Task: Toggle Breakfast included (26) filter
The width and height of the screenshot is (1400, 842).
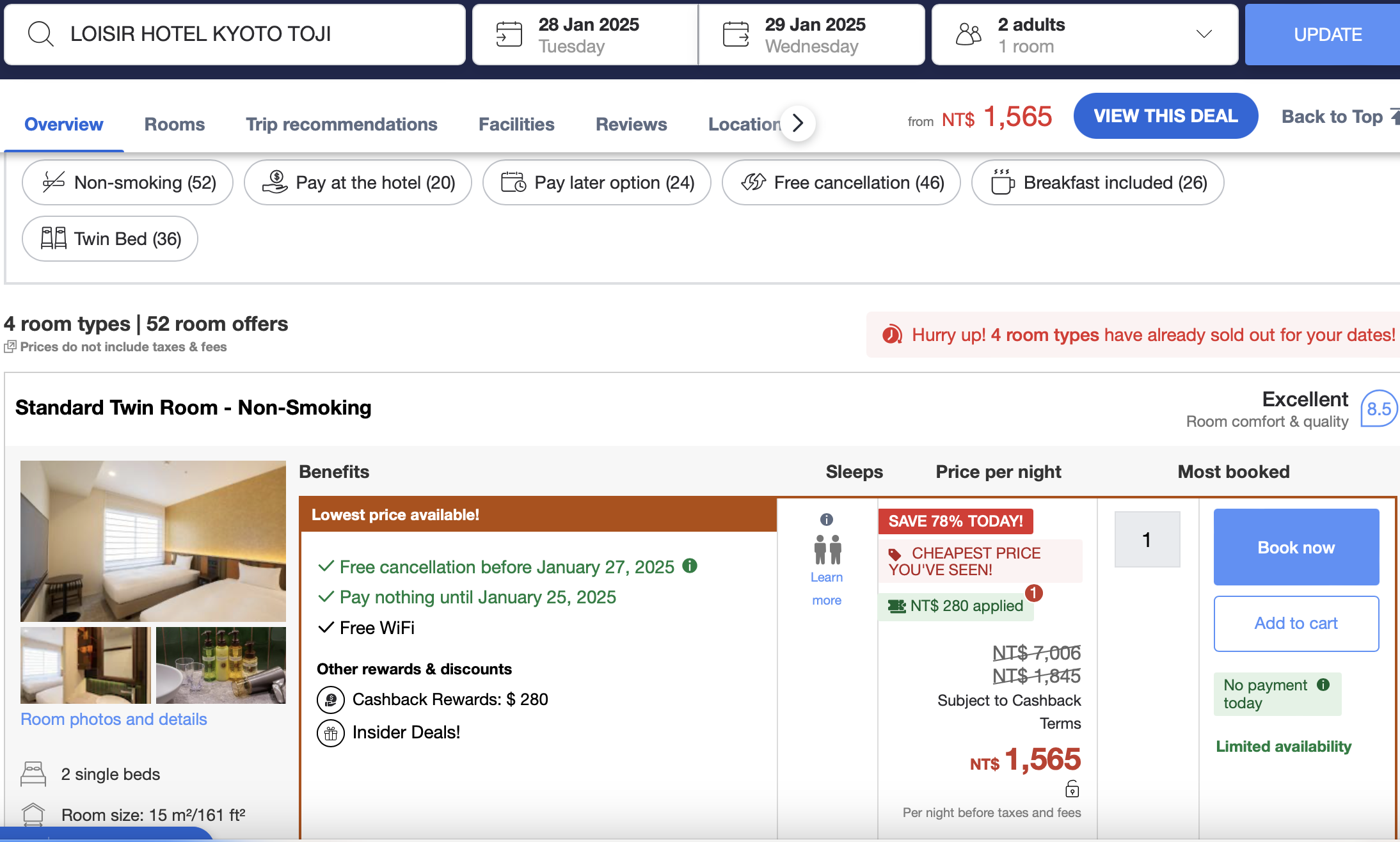Action: 1097,183
